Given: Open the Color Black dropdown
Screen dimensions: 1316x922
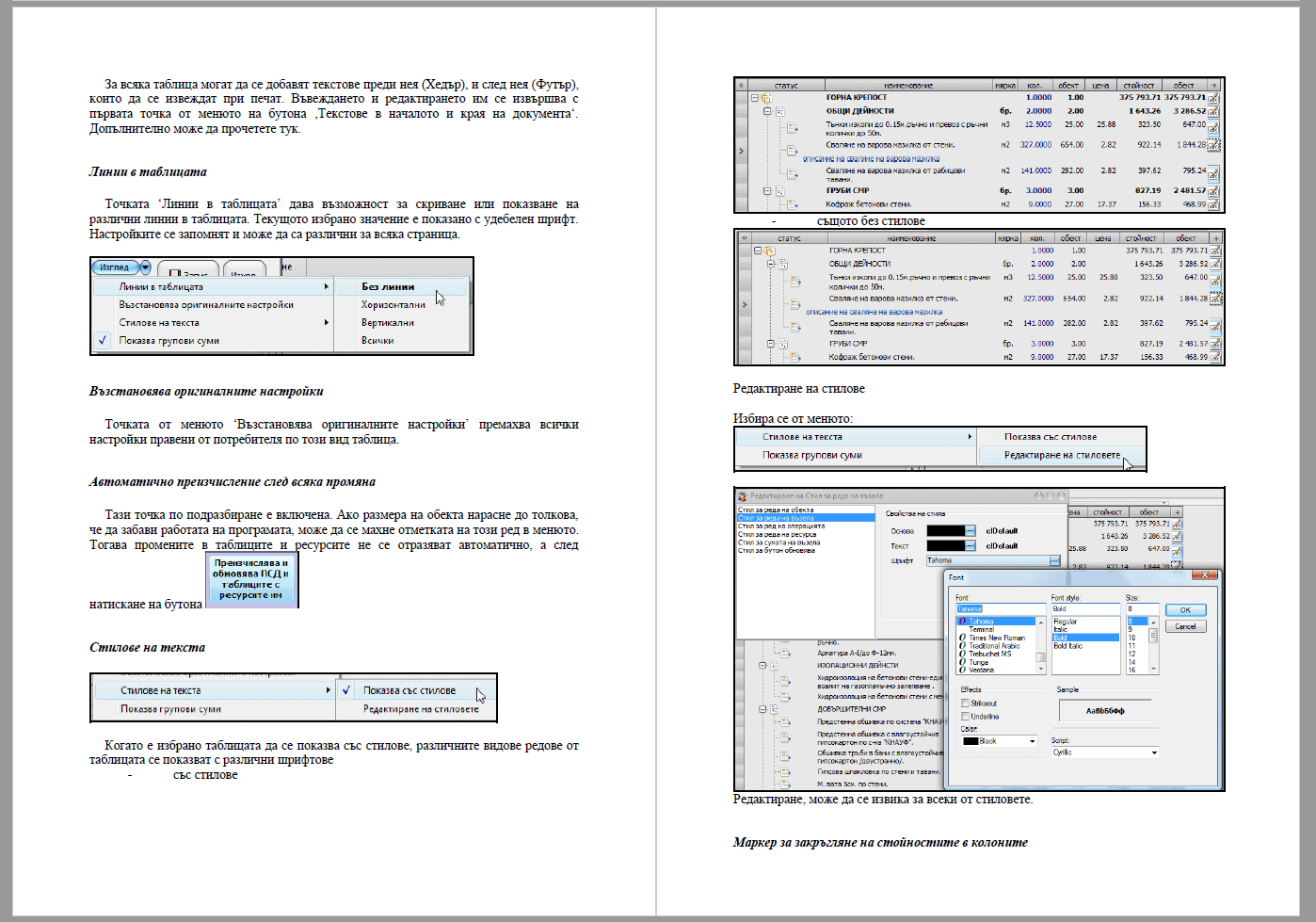Looking at the screenshot, I should pyautogui.click(x=1032, y=742).
